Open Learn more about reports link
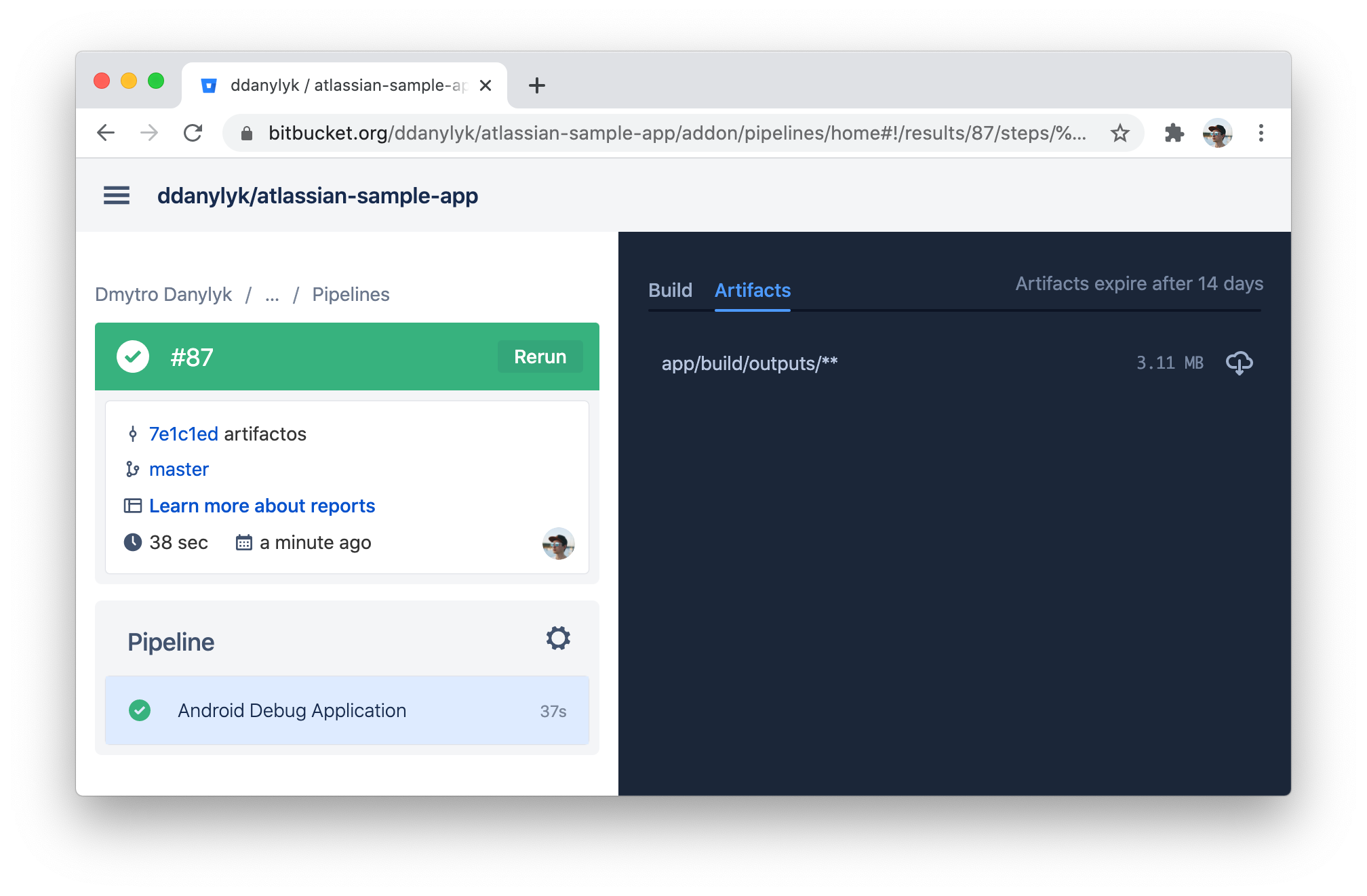1367x896 pixels. (262, 506)
